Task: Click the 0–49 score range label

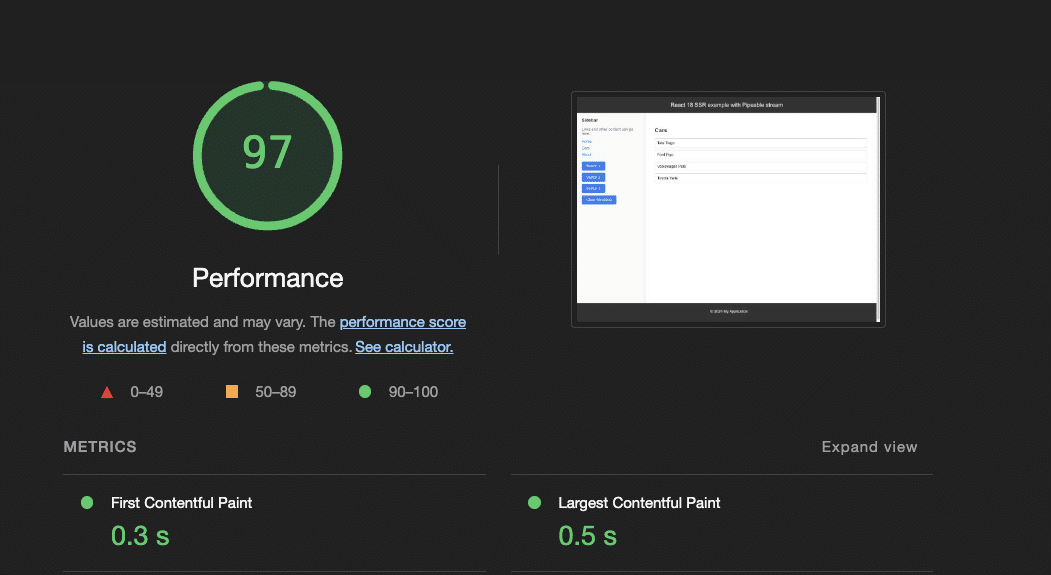Action: point(146,392)
